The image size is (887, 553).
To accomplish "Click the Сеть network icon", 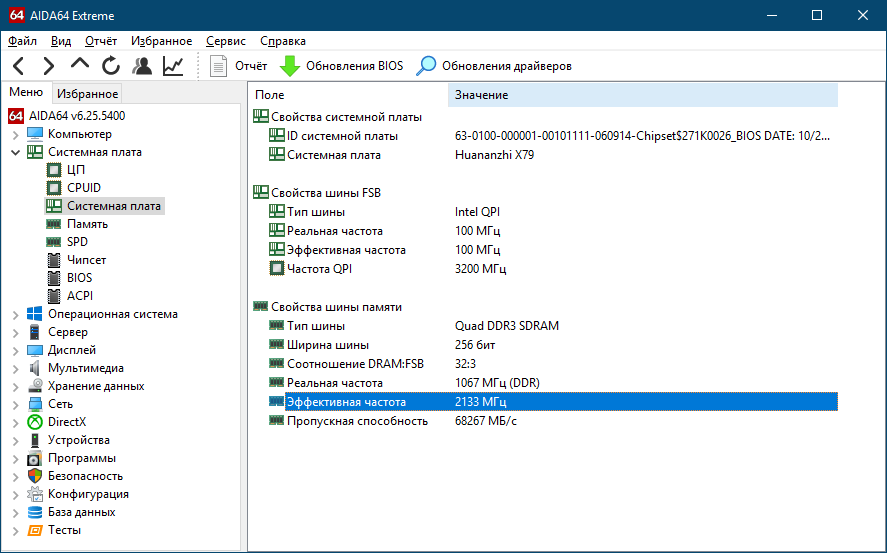I will tap(35, 404).
